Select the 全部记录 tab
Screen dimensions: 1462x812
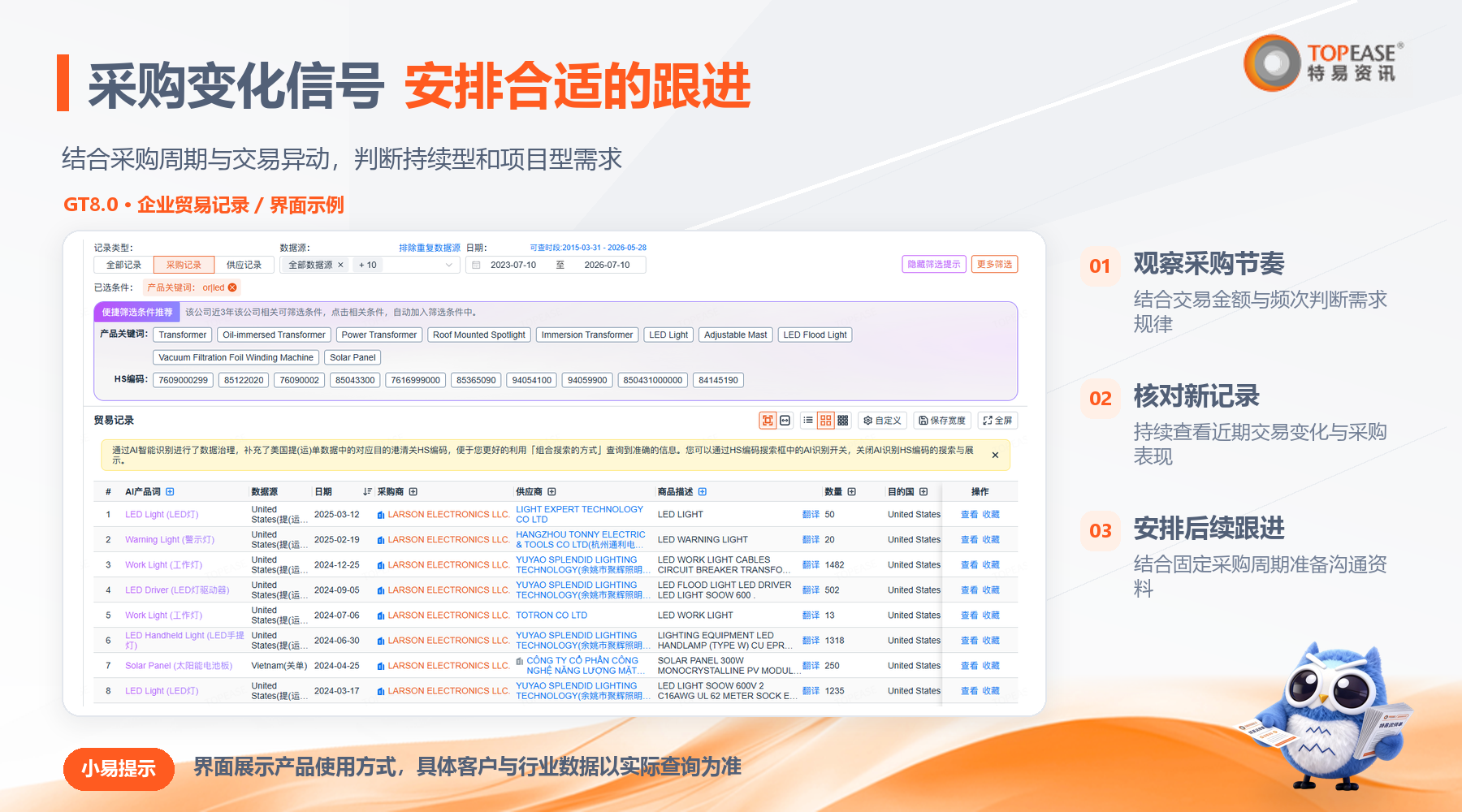[x=123, y=265]
